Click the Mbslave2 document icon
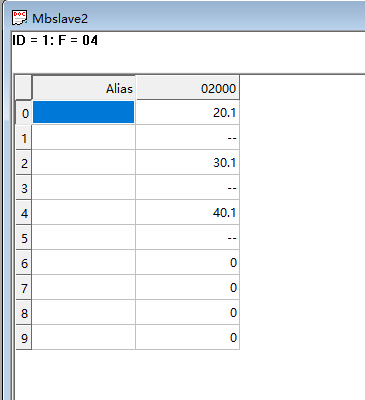365x400 pixels. (x=19, y=18)
